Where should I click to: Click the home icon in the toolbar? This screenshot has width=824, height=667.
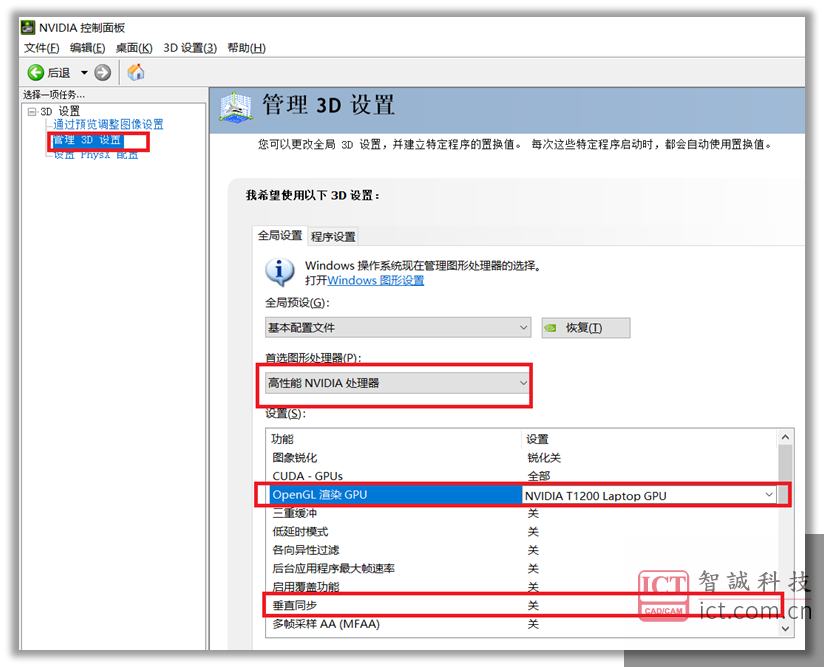(x=135, y=72)
